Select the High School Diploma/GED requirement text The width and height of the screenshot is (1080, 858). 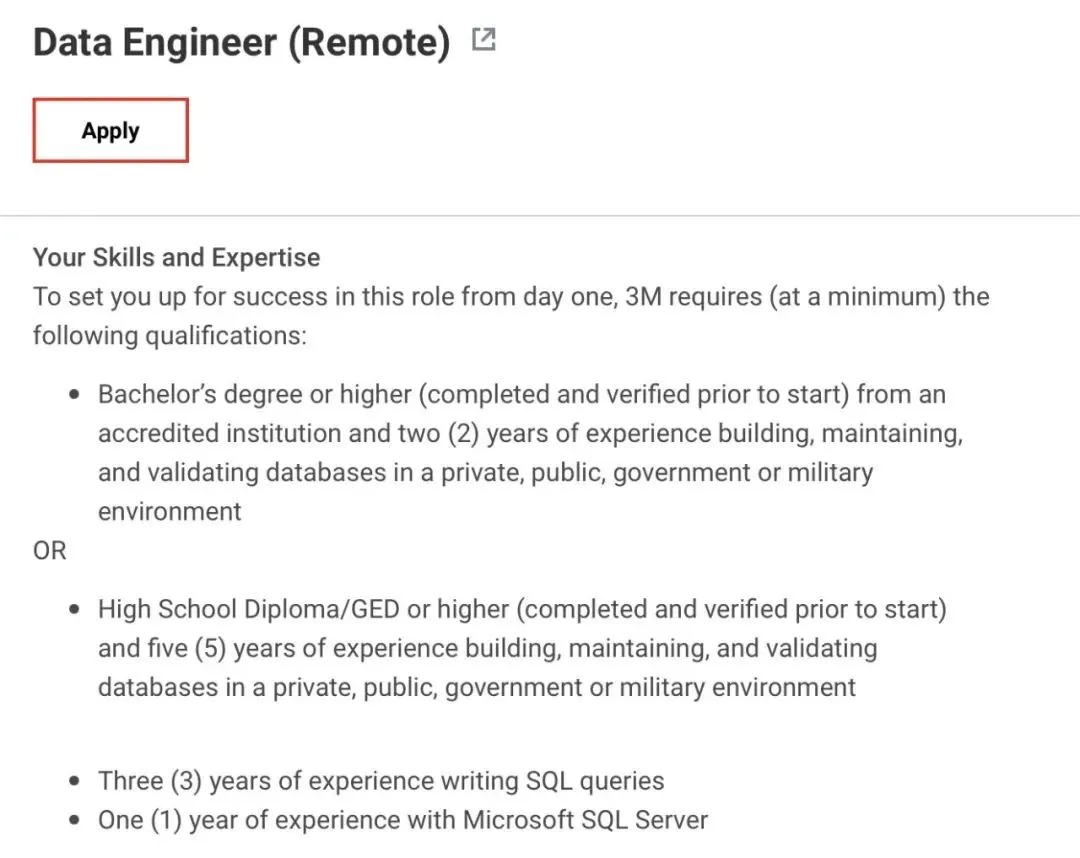[x=520, y=609]
